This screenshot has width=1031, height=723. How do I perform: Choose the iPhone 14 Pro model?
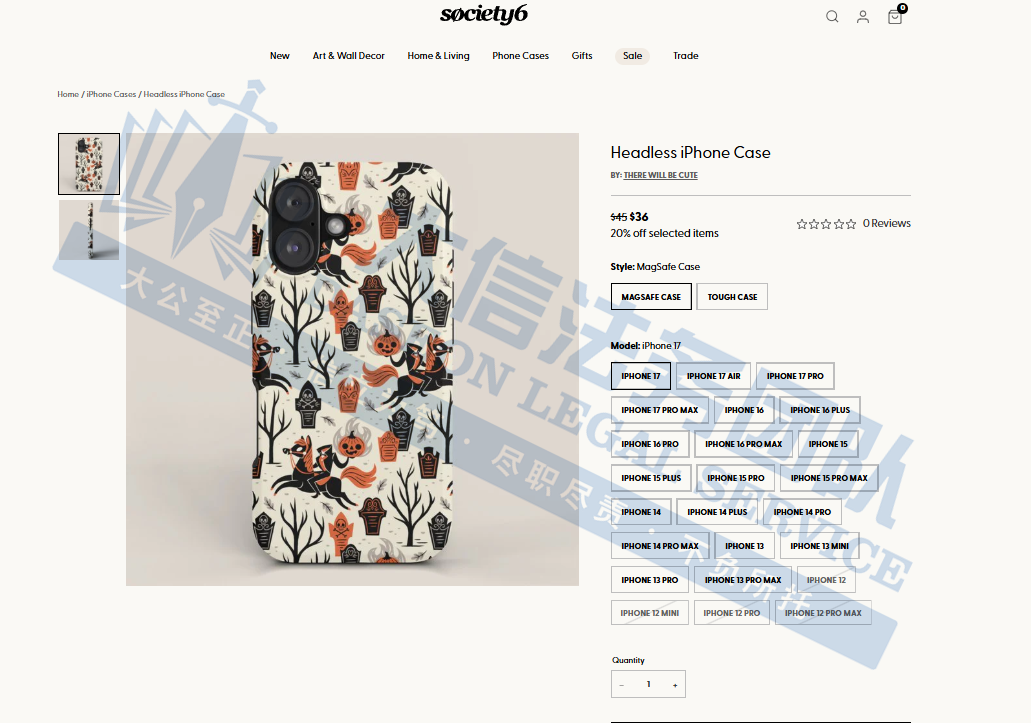point(802,512)
